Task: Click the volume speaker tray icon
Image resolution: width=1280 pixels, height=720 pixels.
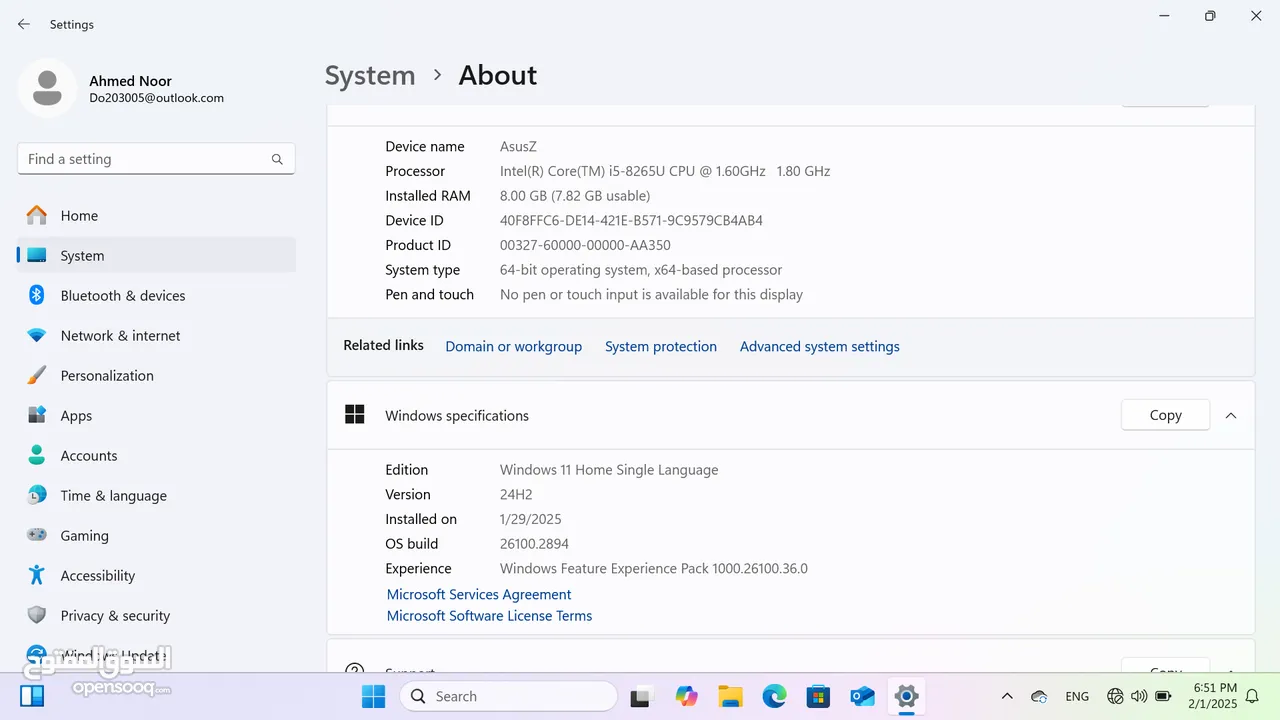Action: 1139,696
